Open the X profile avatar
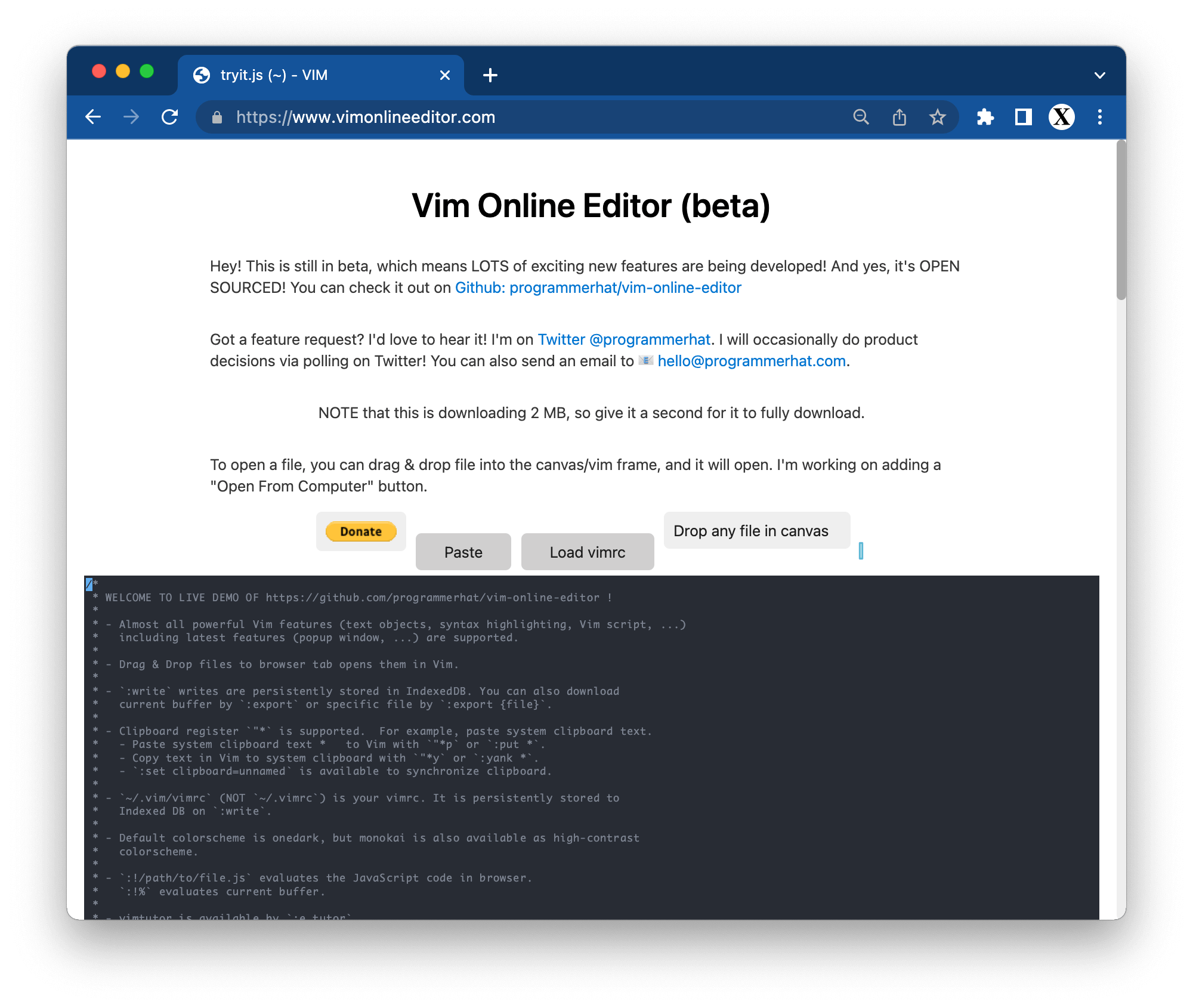The width and height of the screenshot is (1193, 1008). coord(1061,117)
